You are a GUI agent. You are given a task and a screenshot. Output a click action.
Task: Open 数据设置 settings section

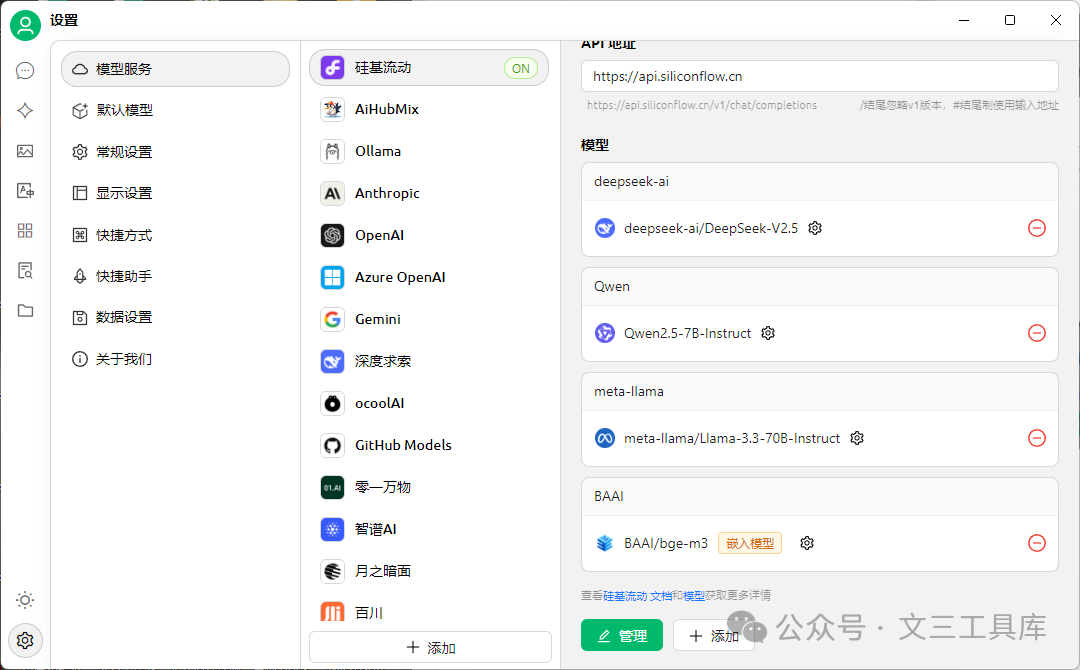[176, 317]
